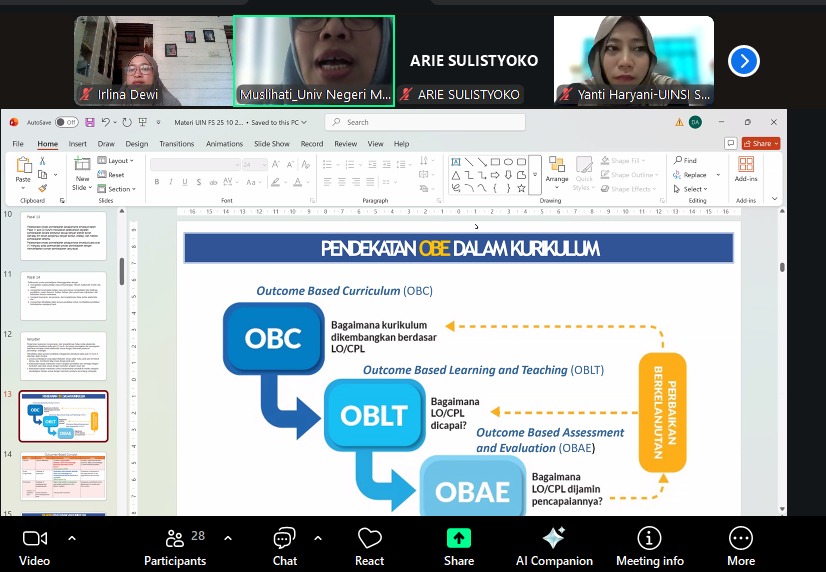Click the More options icon
This screenshot has width=826, height=572.
coord(741,538)
